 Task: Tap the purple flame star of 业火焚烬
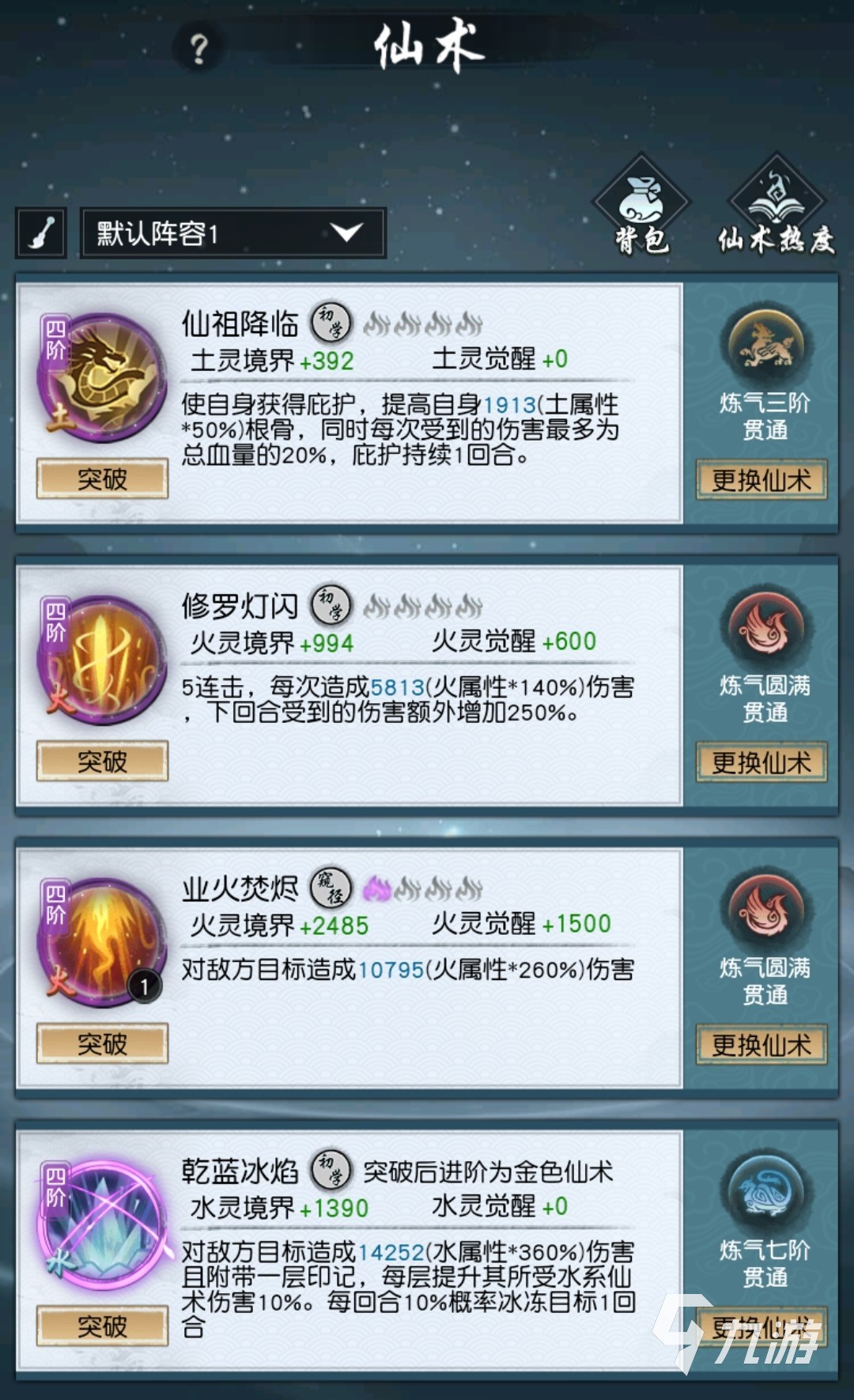(377, 888)
